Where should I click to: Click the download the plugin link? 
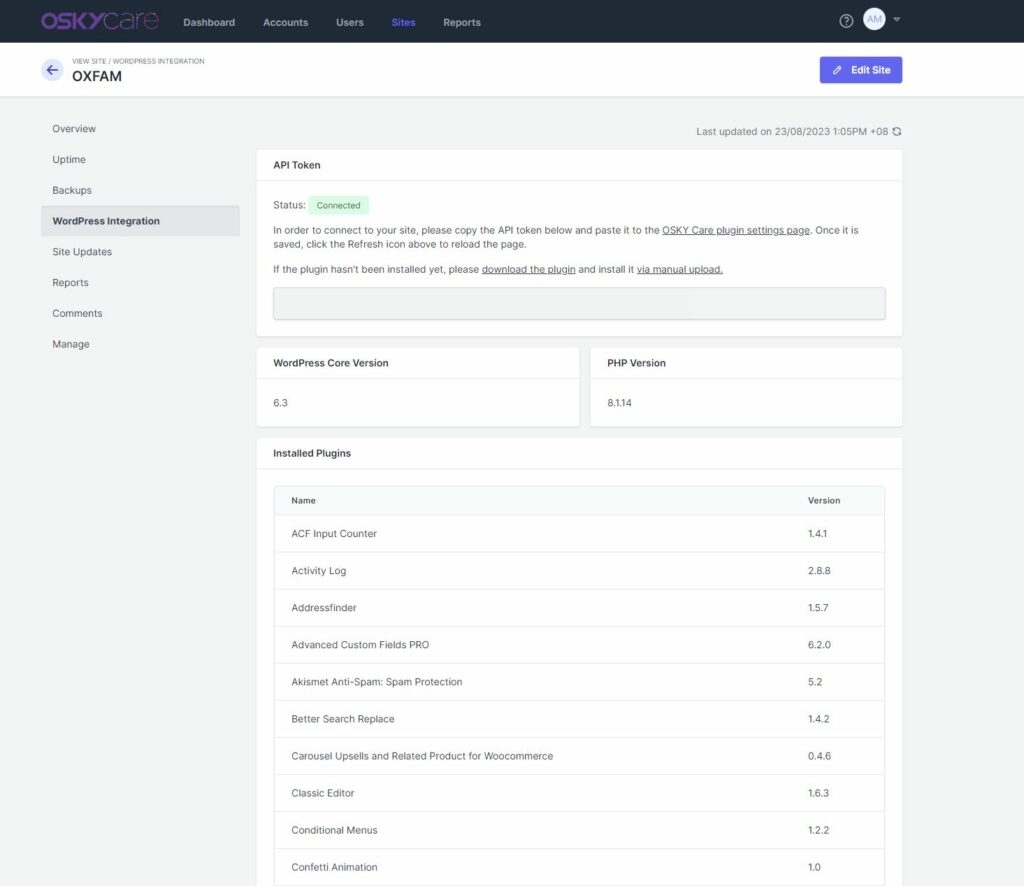tap(528, 269)
